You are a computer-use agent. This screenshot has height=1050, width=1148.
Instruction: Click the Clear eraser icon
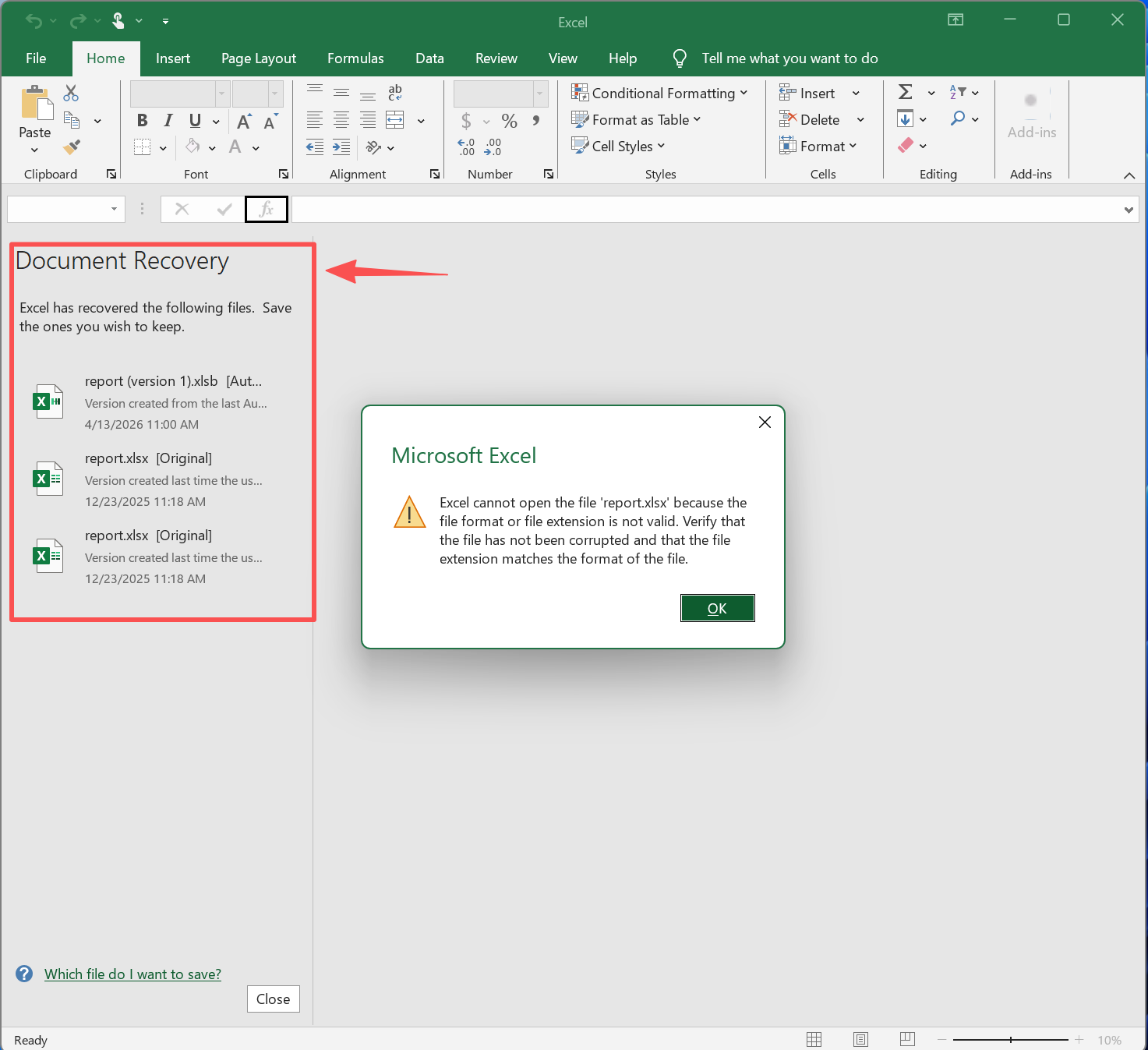(906, 146)
